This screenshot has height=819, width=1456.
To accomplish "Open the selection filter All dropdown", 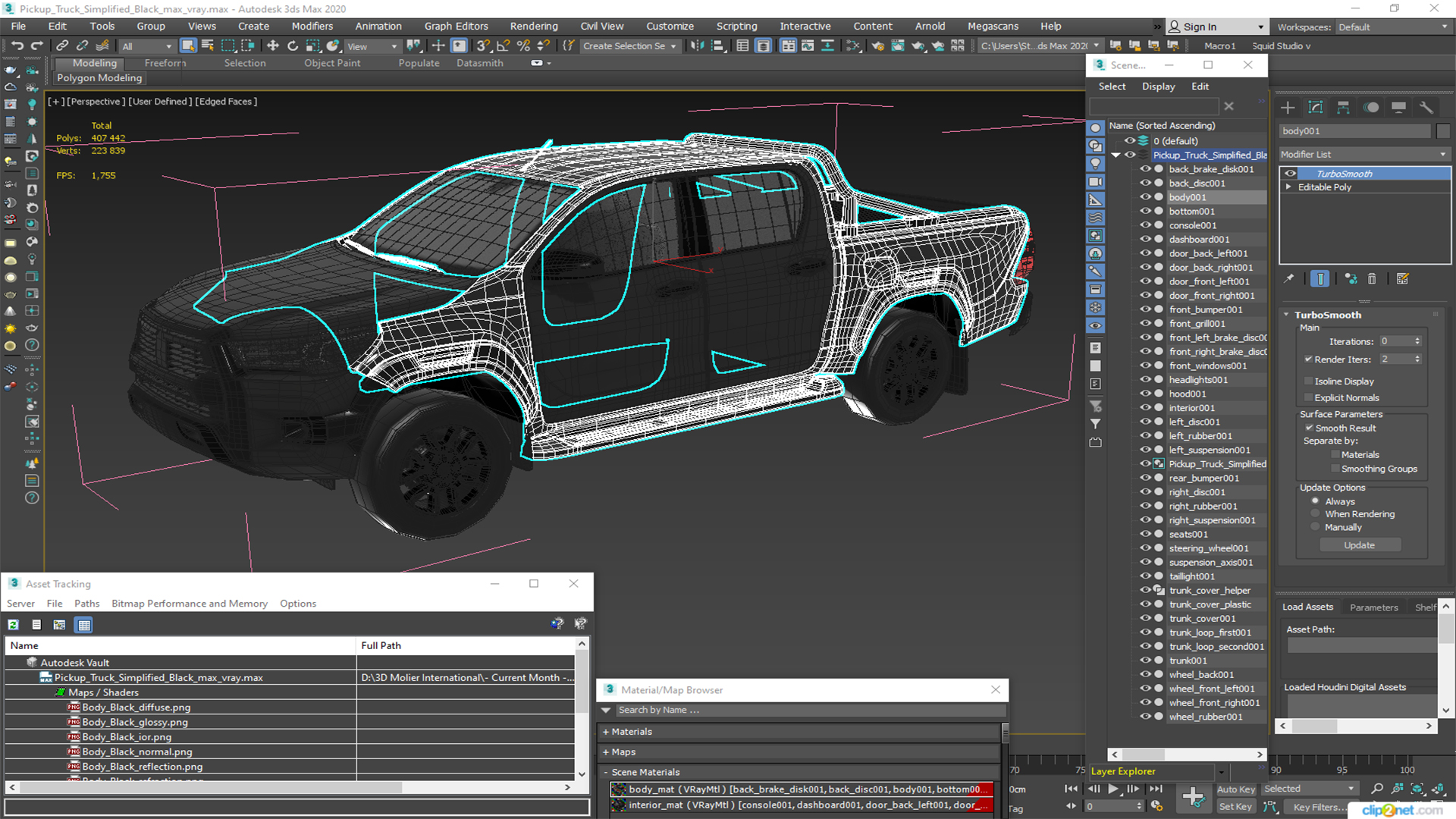I will pos(147,46).
